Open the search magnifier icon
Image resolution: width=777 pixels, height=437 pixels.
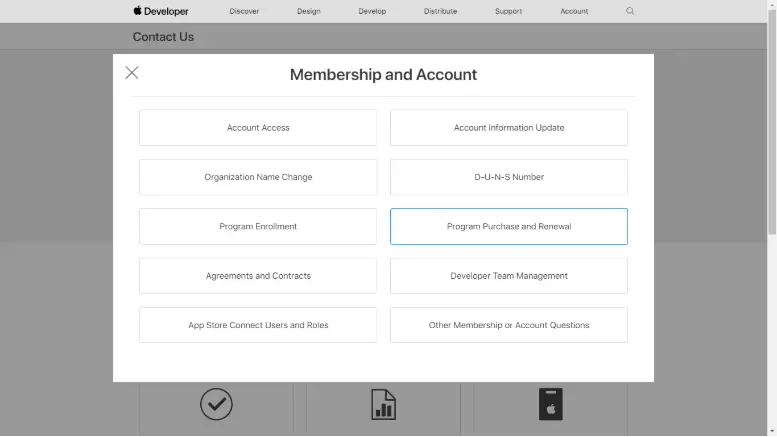tap(630, 11)
